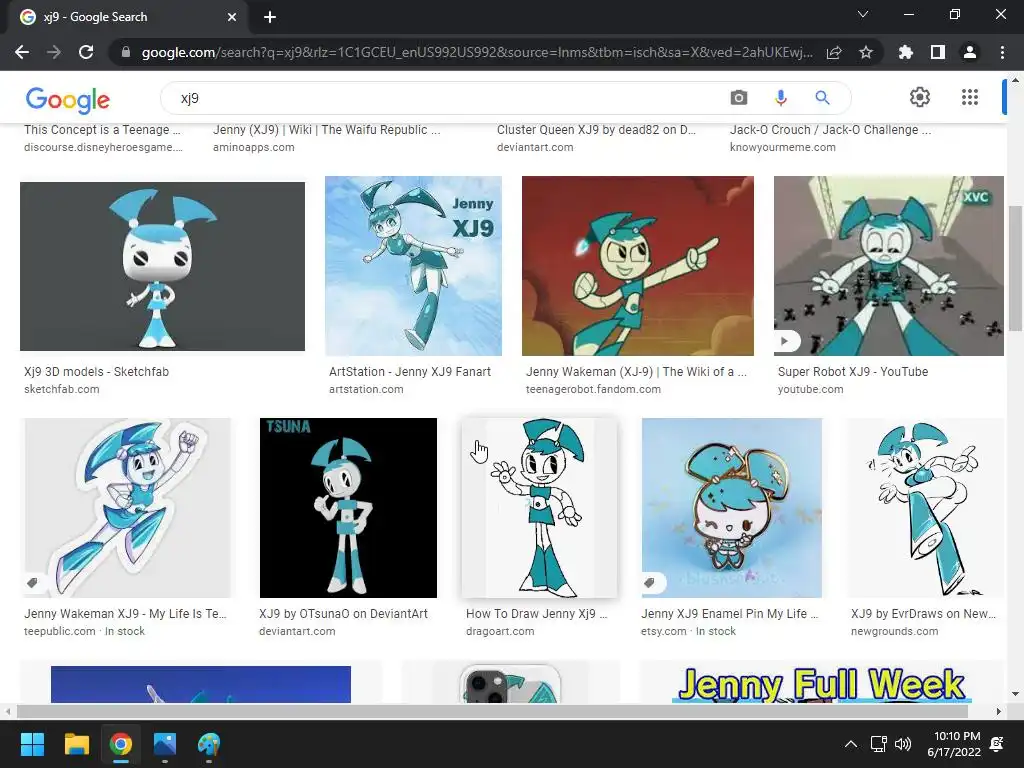Click the teenagerobot.fandom.com source text
The width and height of the screenshot is (1024, 768).
click(594, 389)
